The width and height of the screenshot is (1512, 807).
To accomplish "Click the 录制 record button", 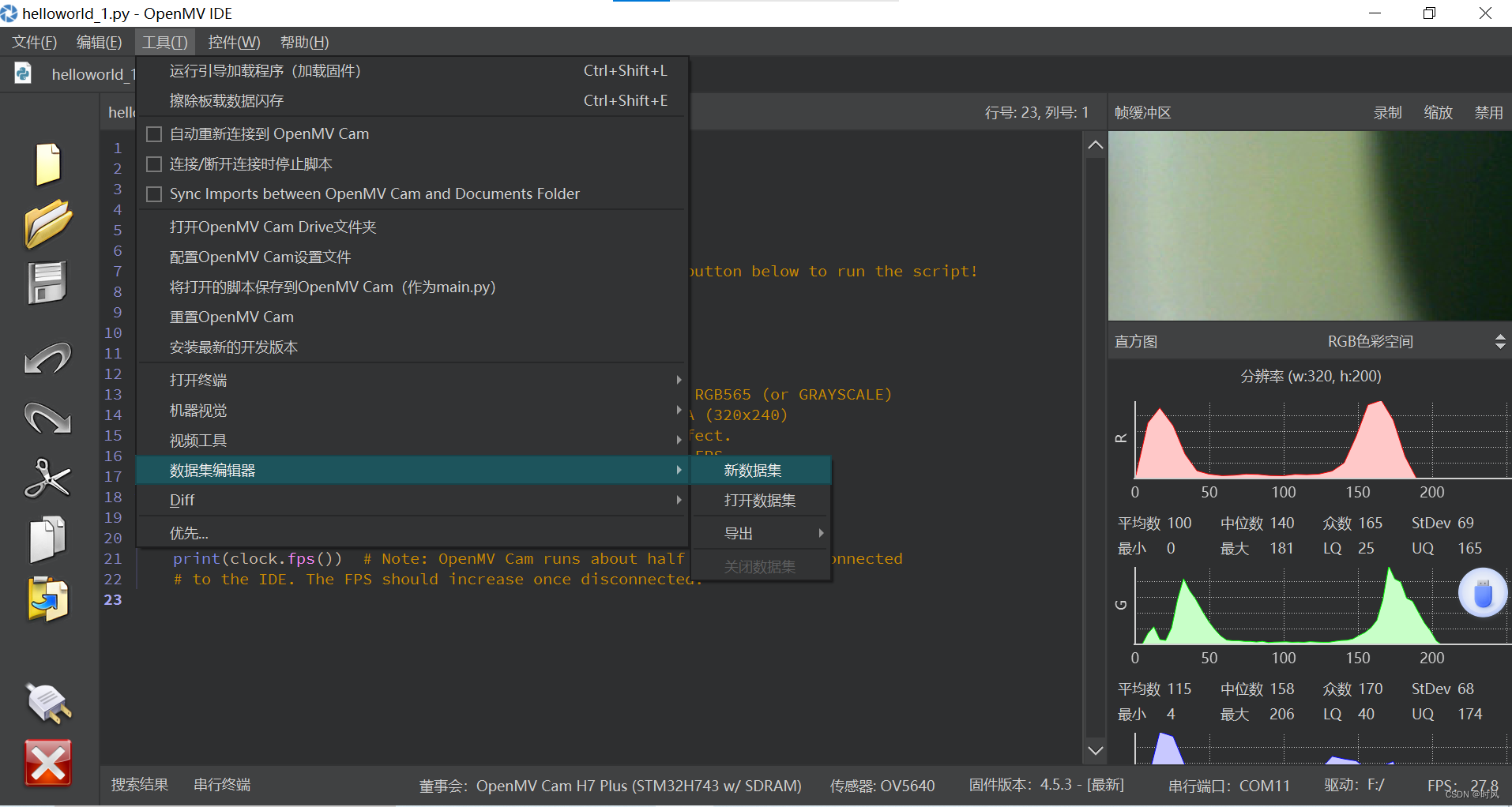I will (x=1387, y=113).
